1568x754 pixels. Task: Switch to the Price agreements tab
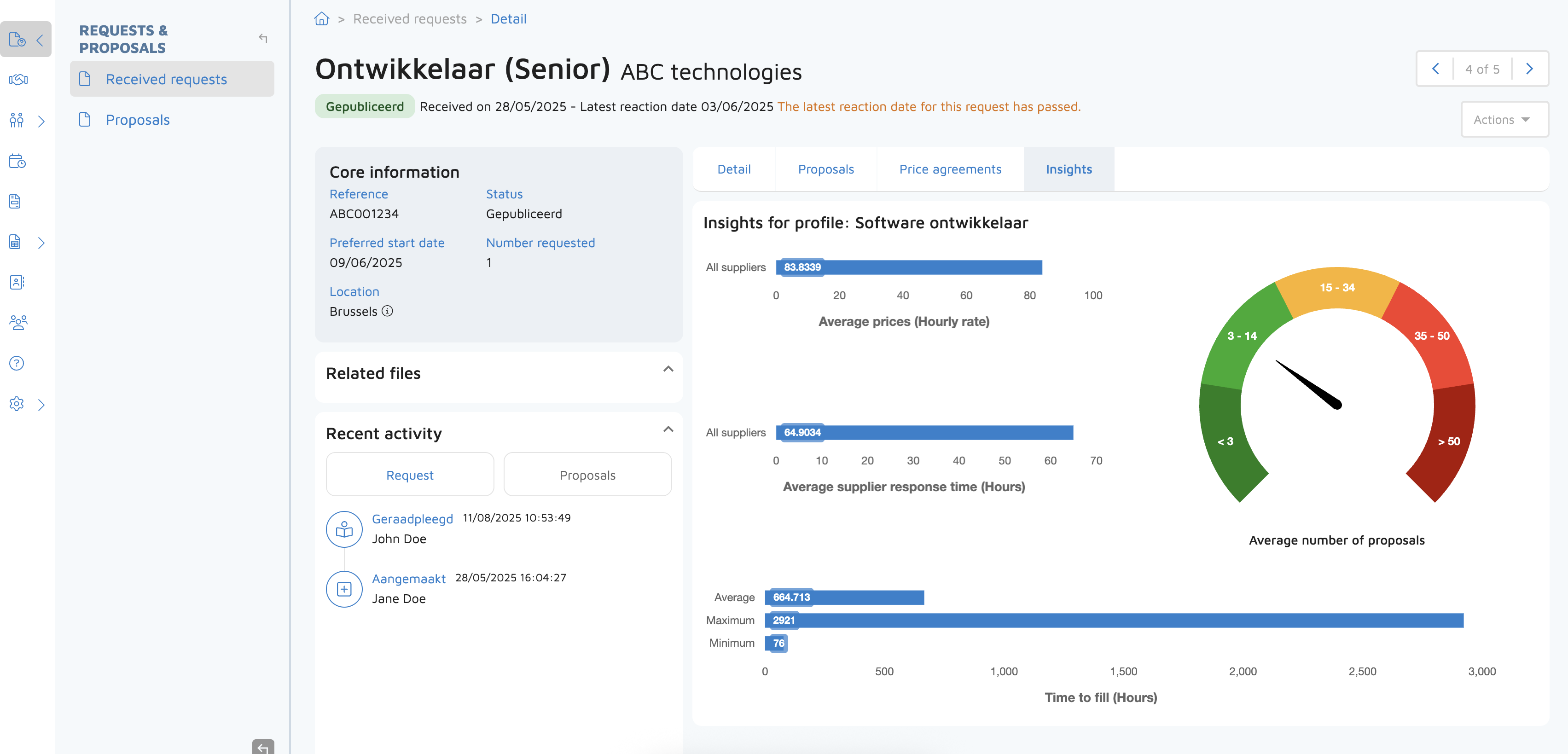[950, 169]
